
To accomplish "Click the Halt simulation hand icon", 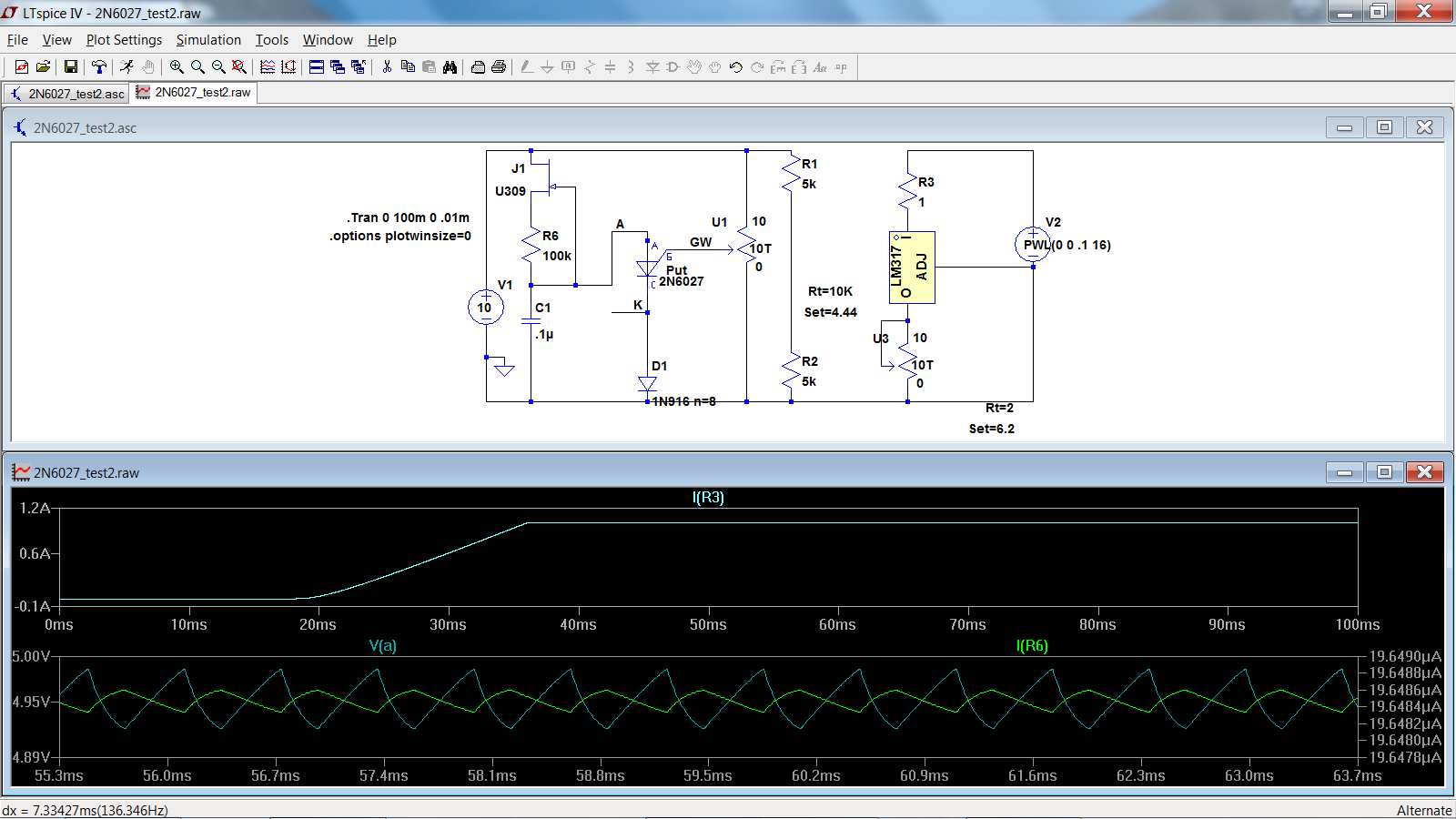I will click(148, 67).
